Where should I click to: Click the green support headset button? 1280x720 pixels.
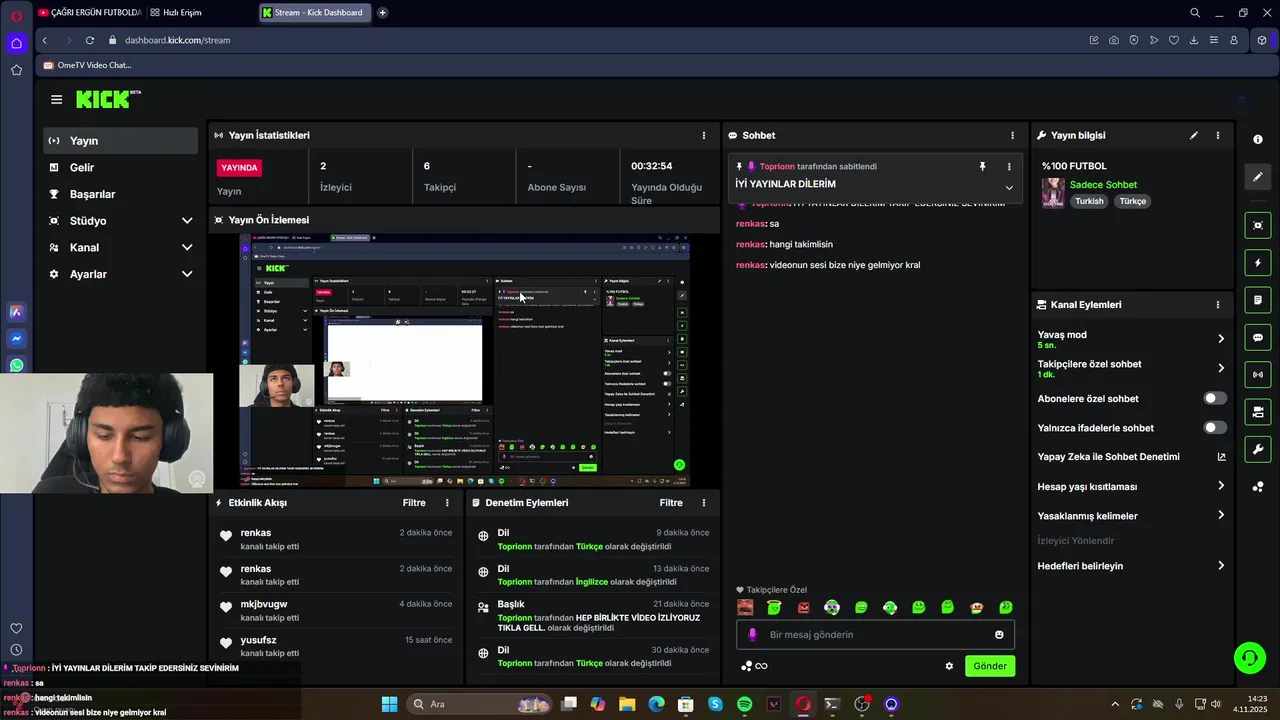(x=1249, y=657)
